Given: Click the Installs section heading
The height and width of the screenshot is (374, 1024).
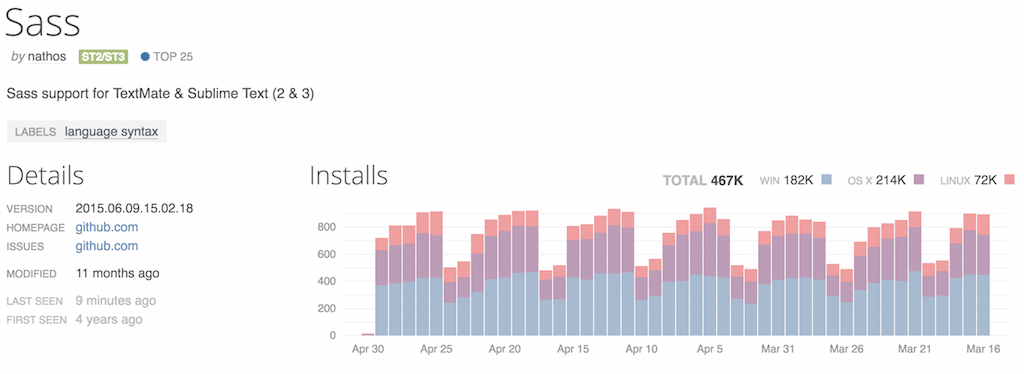Looking at the screenshot, I should coord(349,176).
